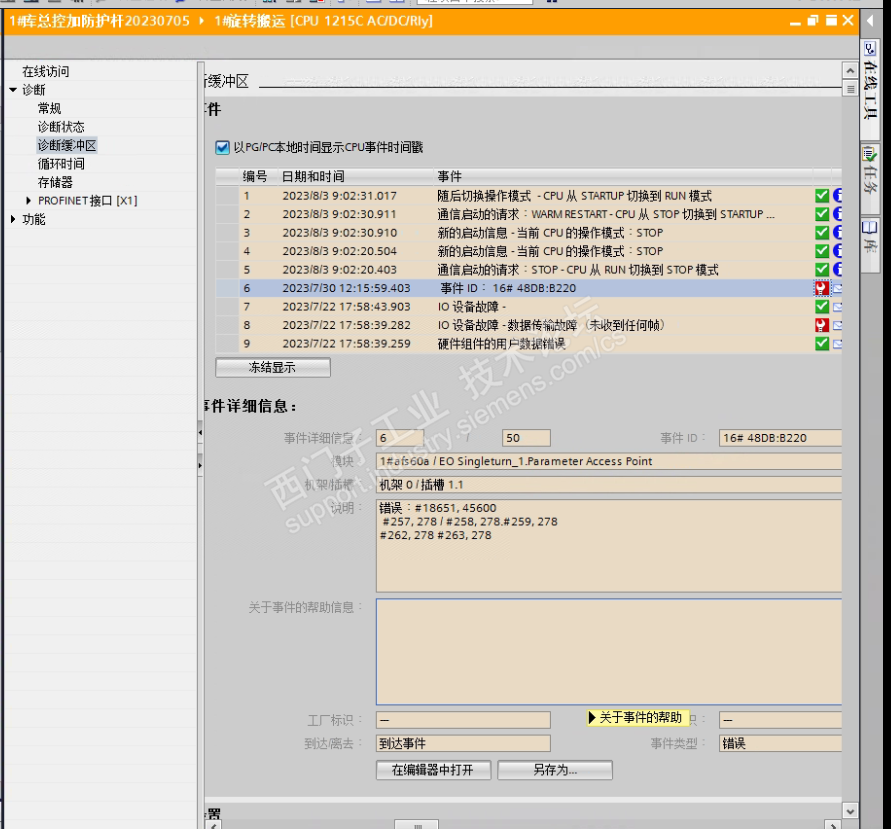The height and width of the screenshot is (829, 891).
Task: Open 在线访问 in navigation tree
Action: click(x=46, y=72)
